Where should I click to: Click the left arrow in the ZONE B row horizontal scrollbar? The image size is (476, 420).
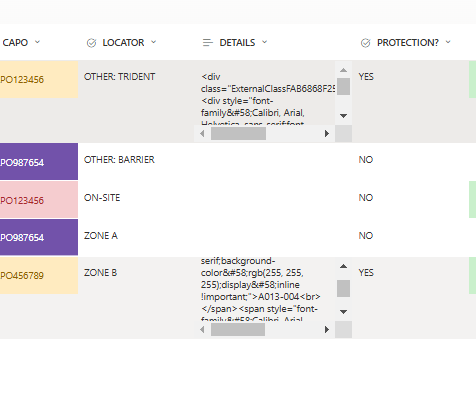click(x=202, y=330)
